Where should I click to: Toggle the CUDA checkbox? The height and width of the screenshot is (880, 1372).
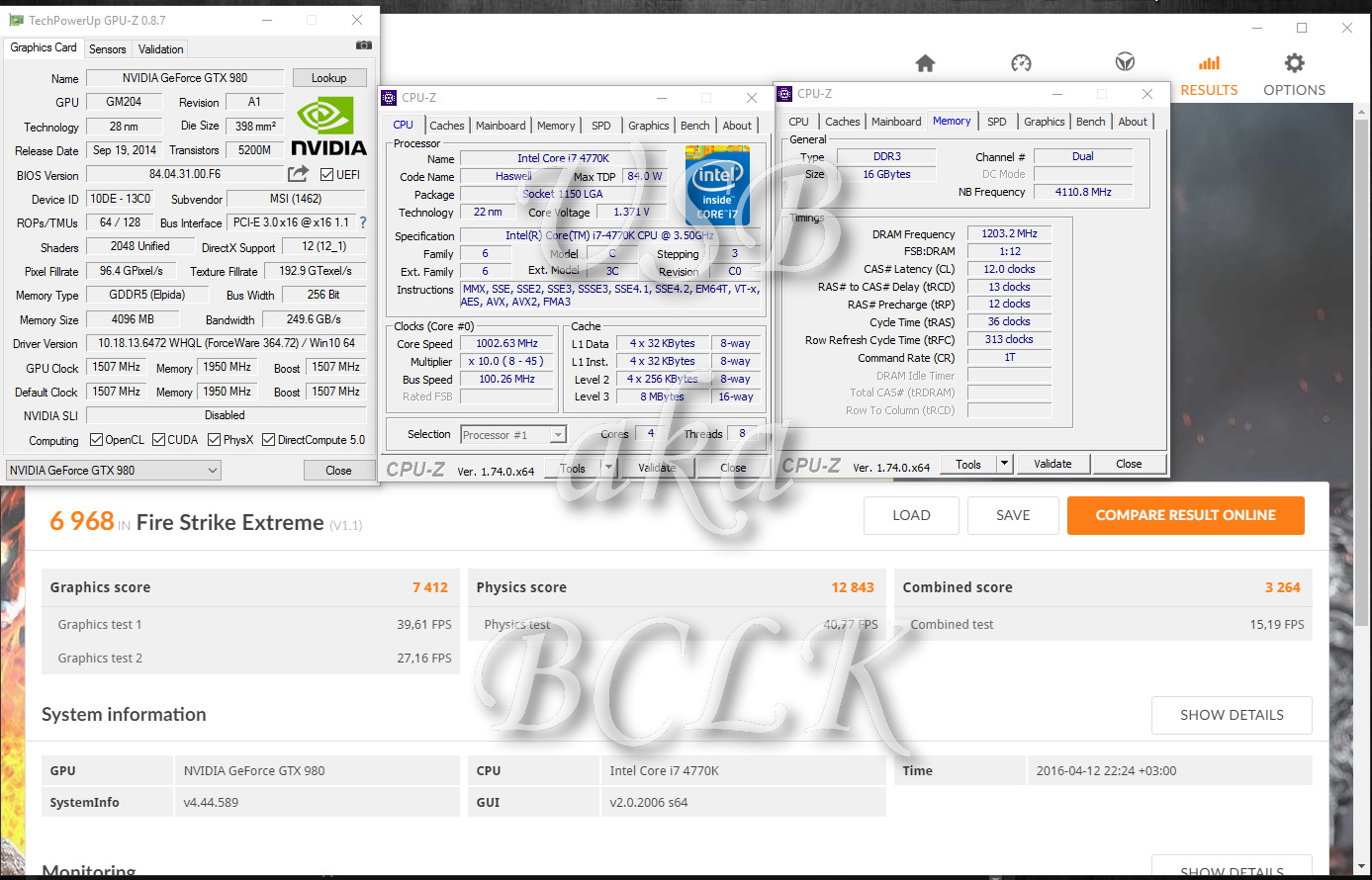[158, 440]
